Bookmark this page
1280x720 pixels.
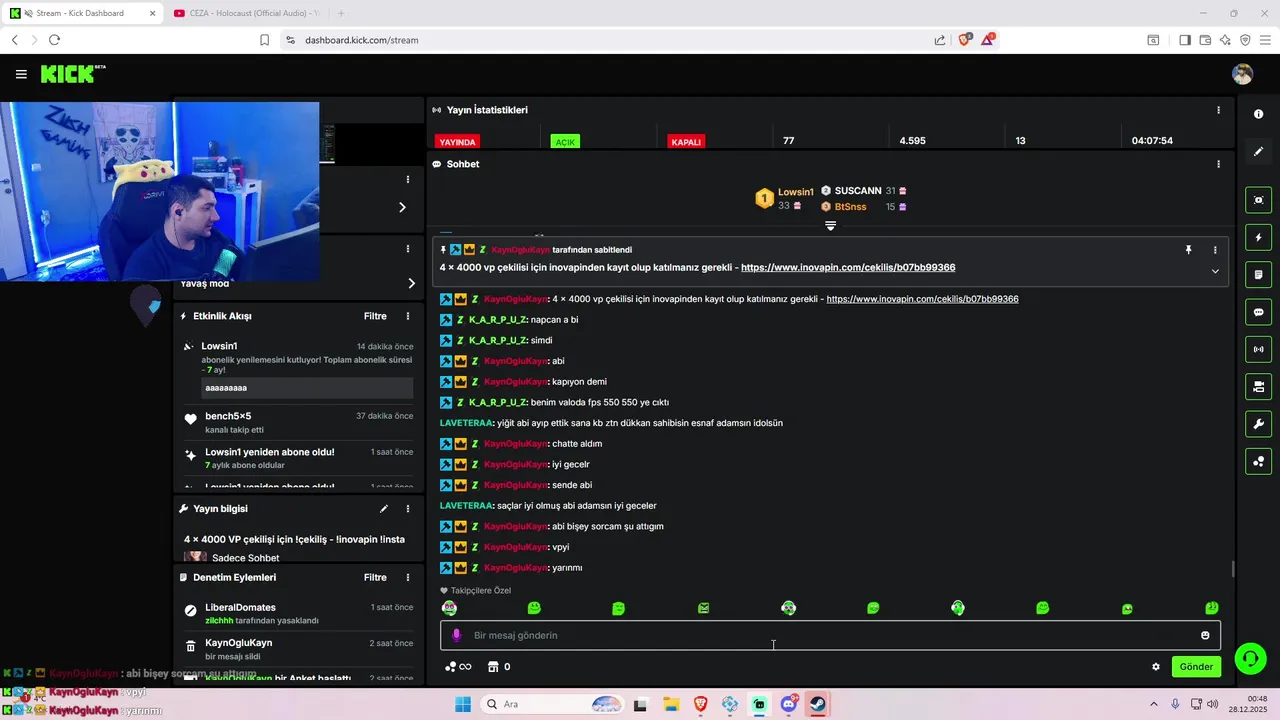(x=264, y=40)
